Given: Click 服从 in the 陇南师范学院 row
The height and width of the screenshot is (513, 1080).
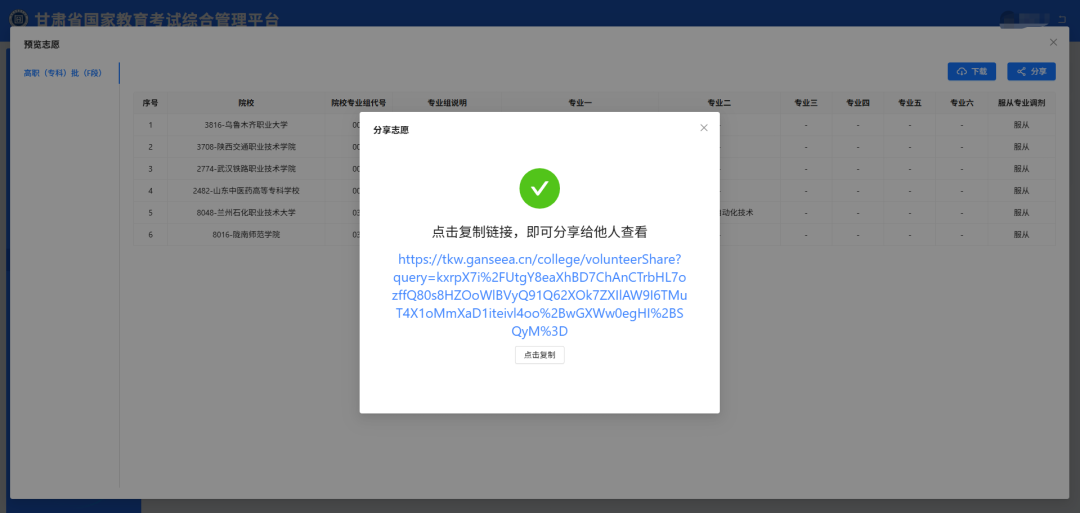Looking at the screenshot, I should [1021, 235].
